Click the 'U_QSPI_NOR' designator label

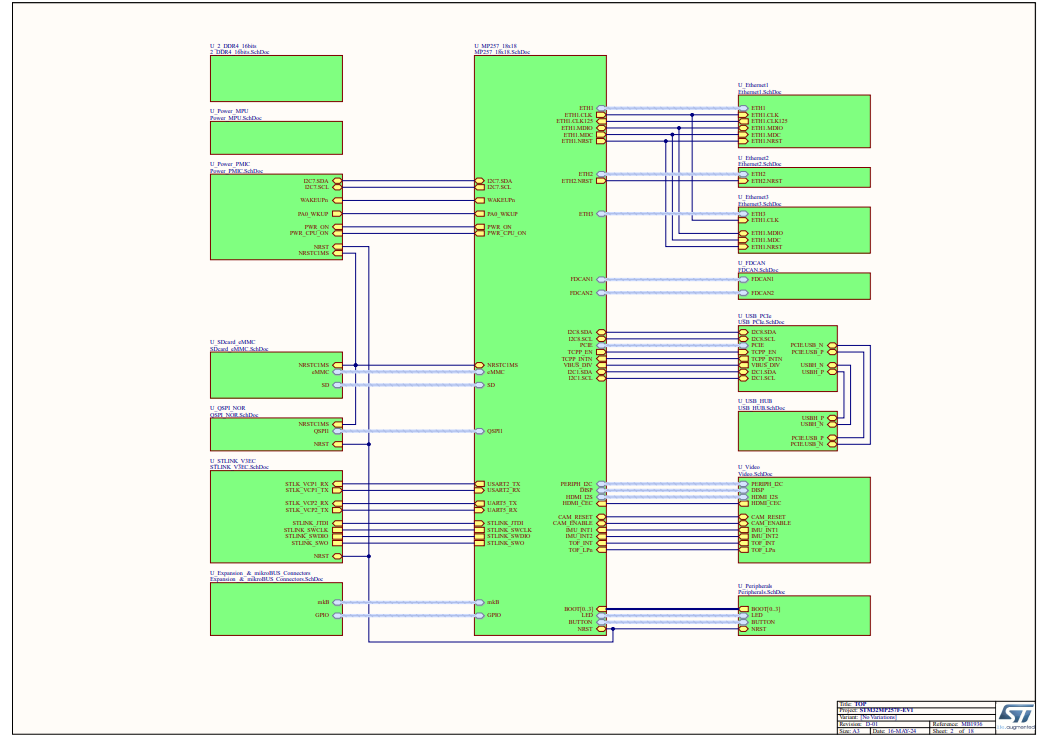tap(227, 408)
